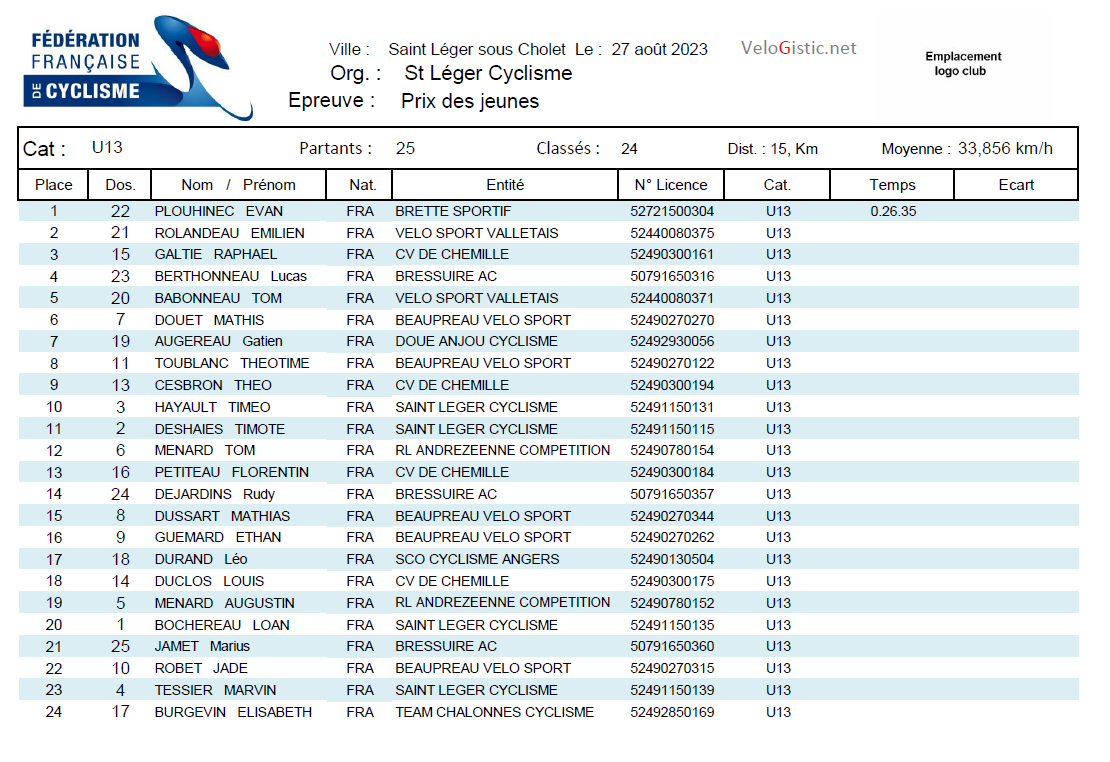Image resolution: width=1110 pixels, height=762 pixels.
Task: Click the name BURGEVIN ELISABETH
Action: point(234,712)
